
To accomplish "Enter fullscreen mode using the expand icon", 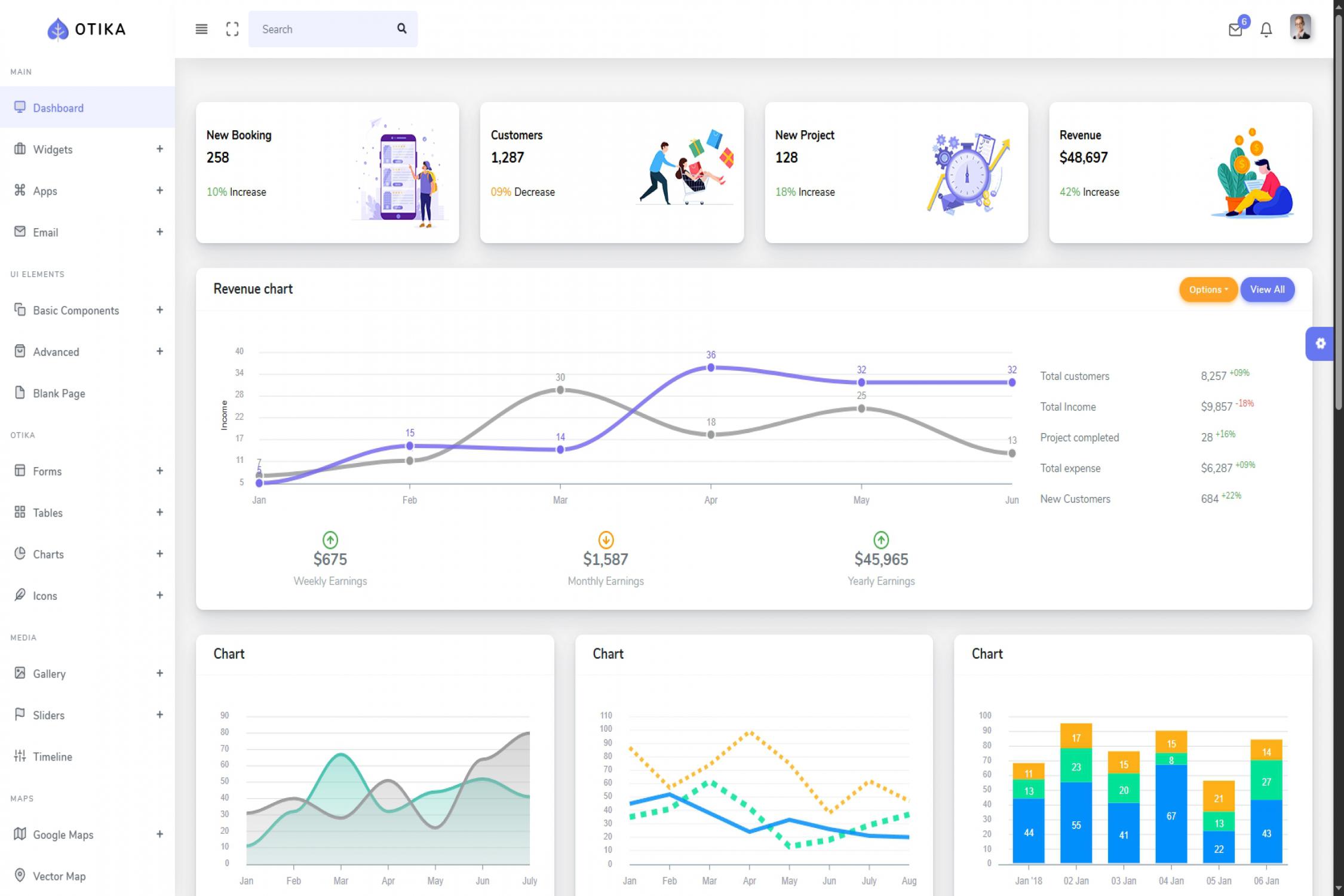I will pos(232,29).
